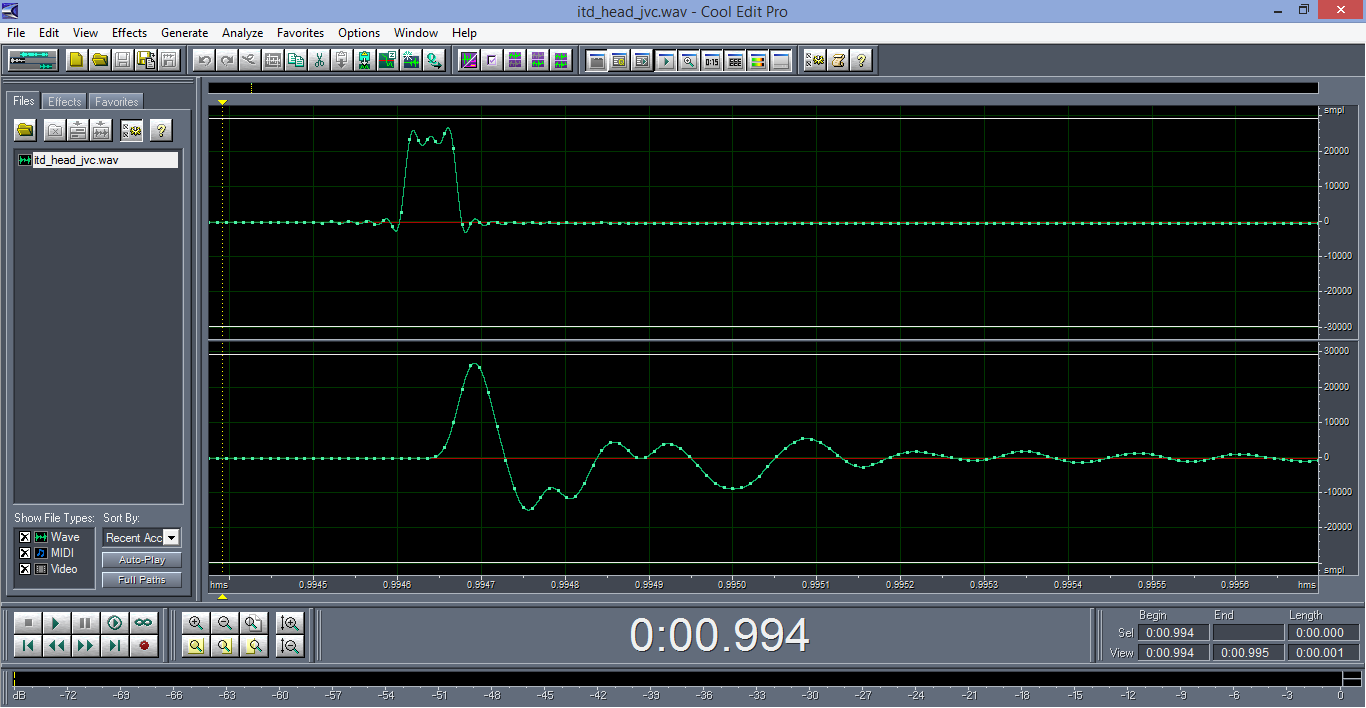
Task: Click the View Begin time field
Action: [x=1175, y=653]
